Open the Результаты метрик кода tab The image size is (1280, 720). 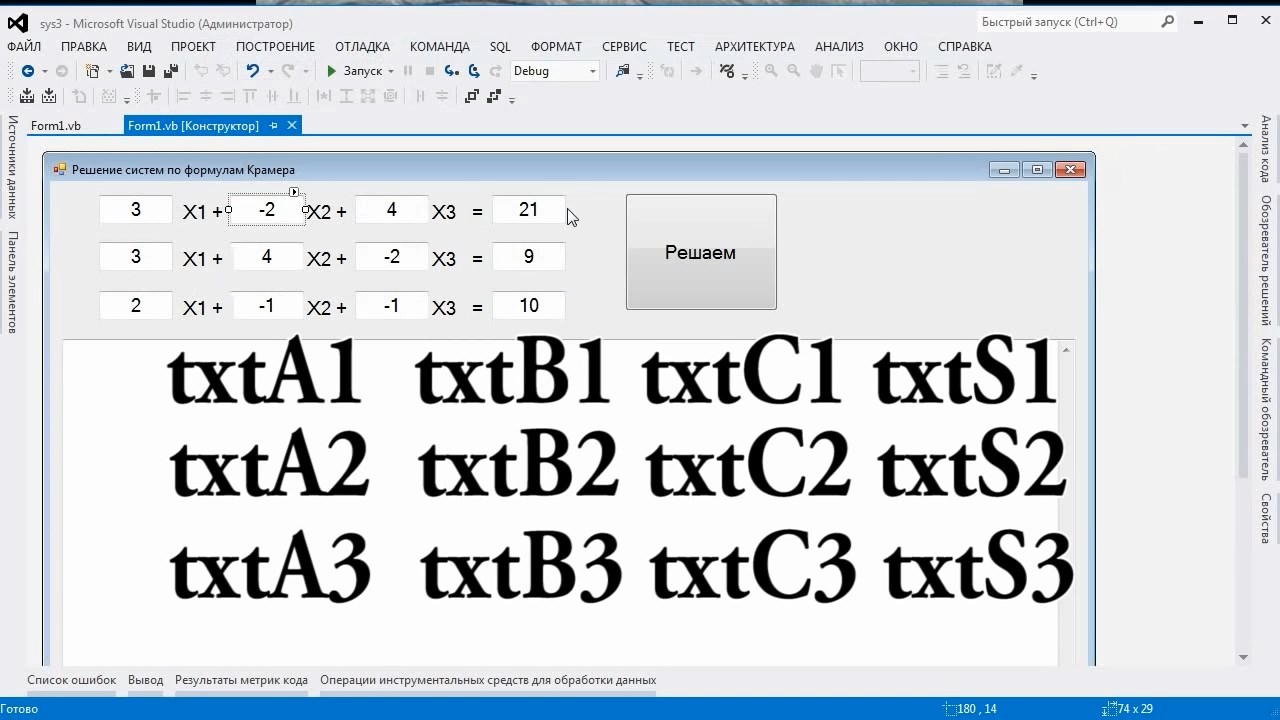point(241,680)
